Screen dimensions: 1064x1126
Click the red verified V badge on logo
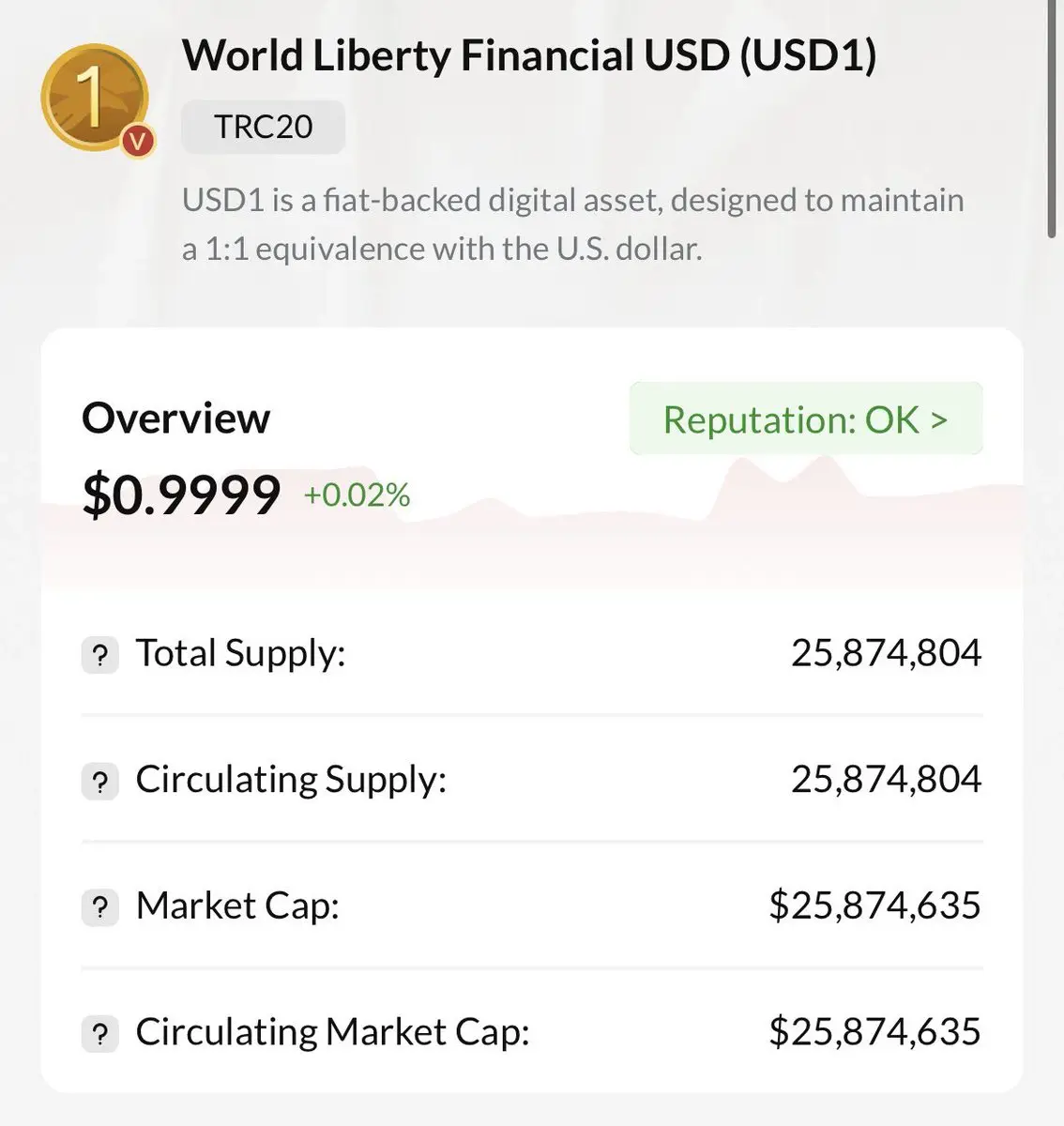(x=138, y=141)
